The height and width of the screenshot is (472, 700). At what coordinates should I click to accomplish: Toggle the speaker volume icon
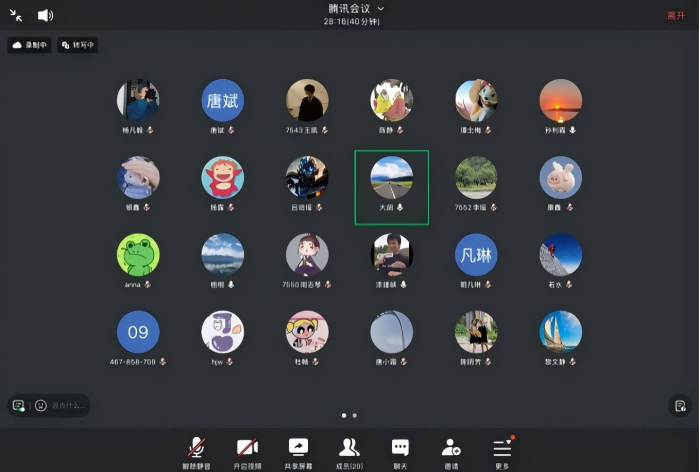(x=45, y=15)
